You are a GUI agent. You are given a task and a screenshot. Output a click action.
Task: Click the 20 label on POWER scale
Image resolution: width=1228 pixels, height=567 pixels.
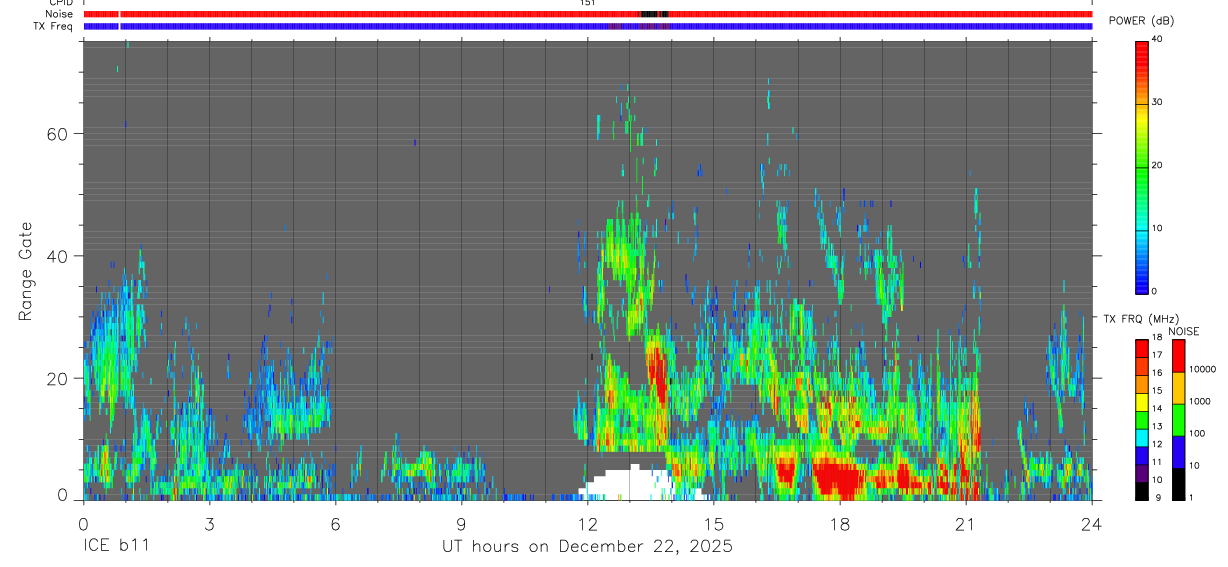1157,166
